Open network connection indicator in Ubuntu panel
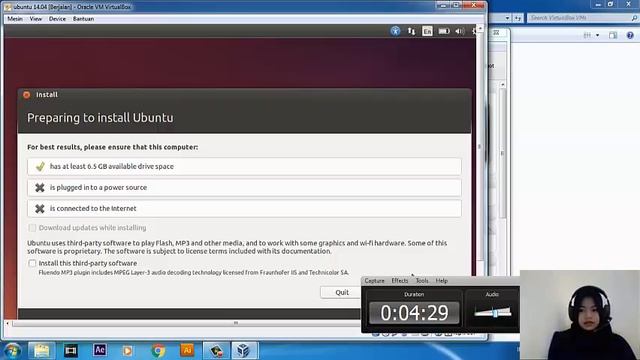Screen dimensions: 640x360 (x=411, y=31)
